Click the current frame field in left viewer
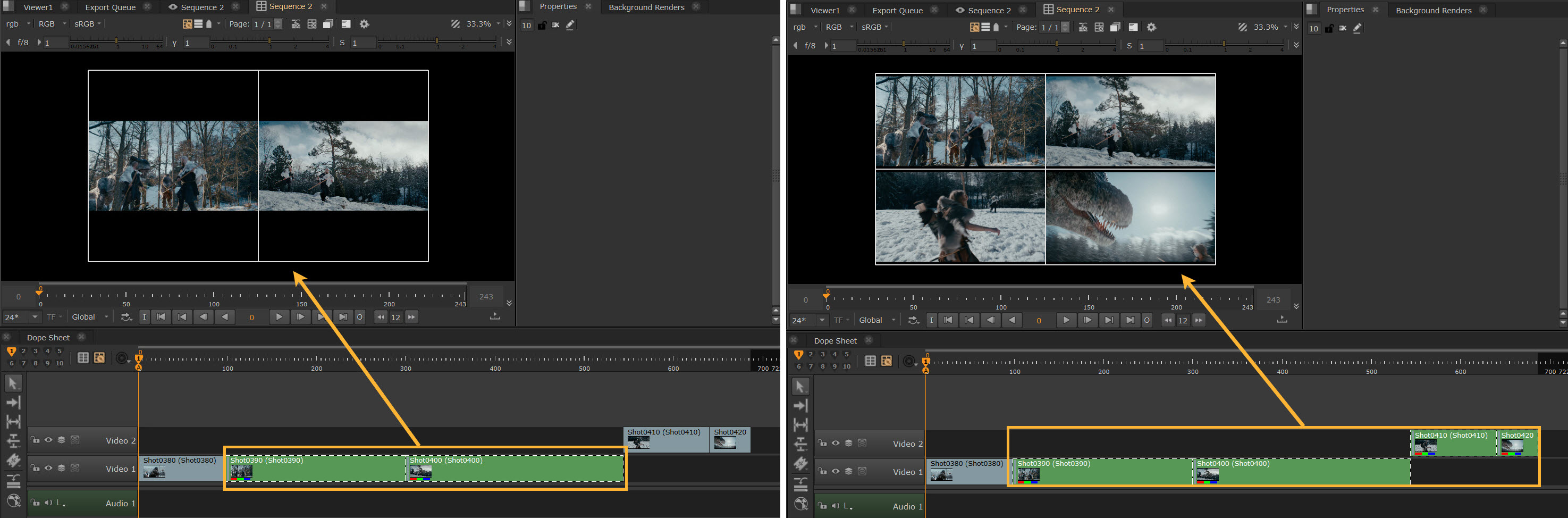Image resolution: width=1568 pixels, height=518 pixels. pos(251,316)
